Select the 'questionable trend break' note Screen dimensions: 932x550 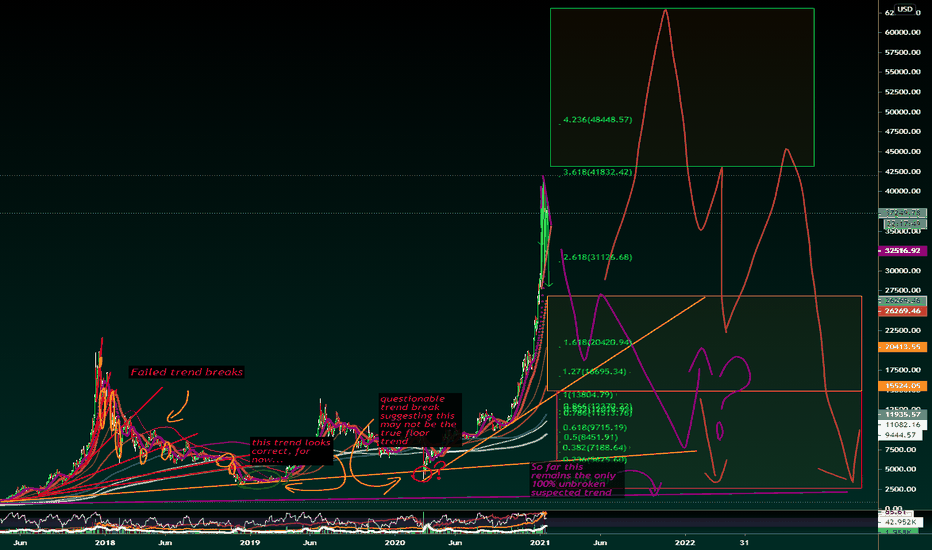point(420,420)
